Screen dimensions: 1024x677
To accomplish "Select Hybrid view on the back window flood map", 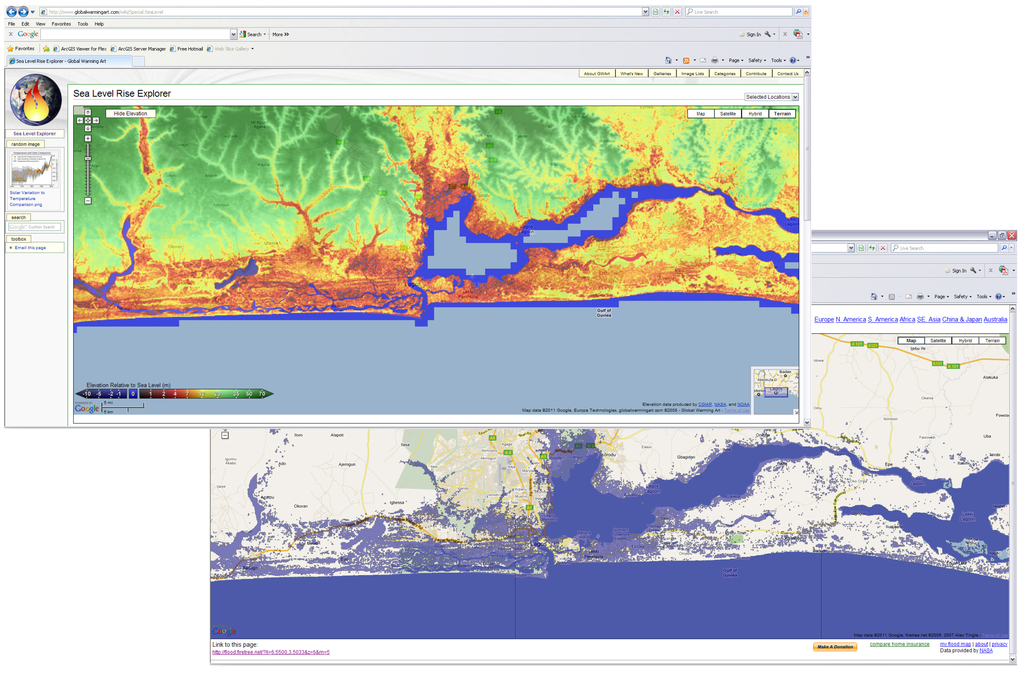I will pos(965,340).
